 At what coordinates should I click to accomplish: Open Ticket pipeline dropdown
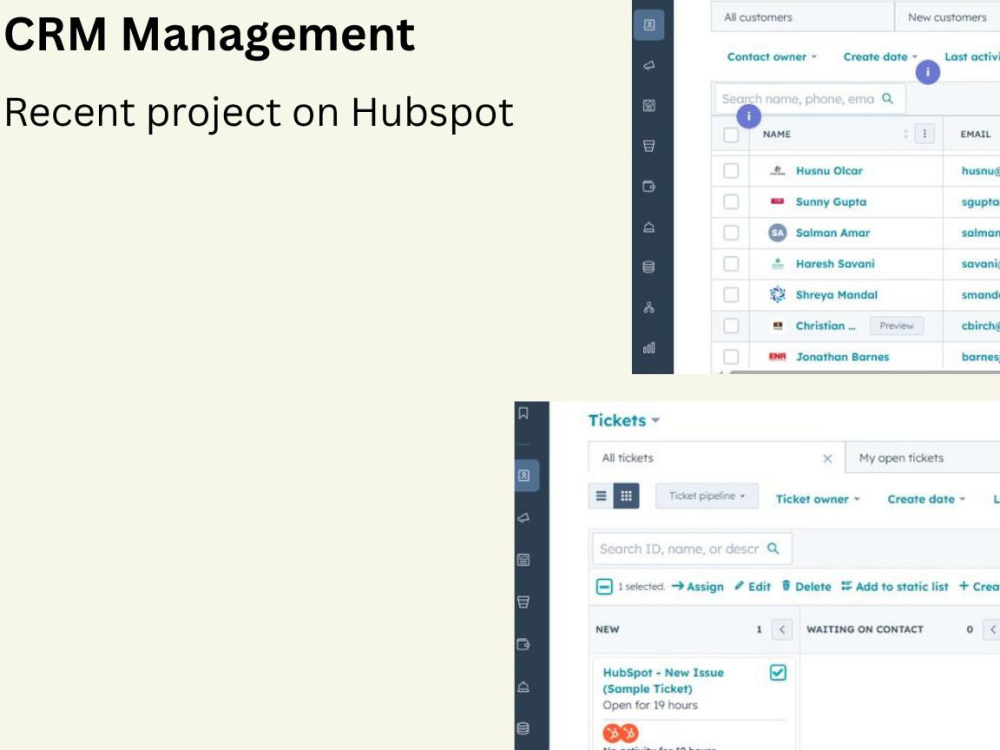click(707, 496)
